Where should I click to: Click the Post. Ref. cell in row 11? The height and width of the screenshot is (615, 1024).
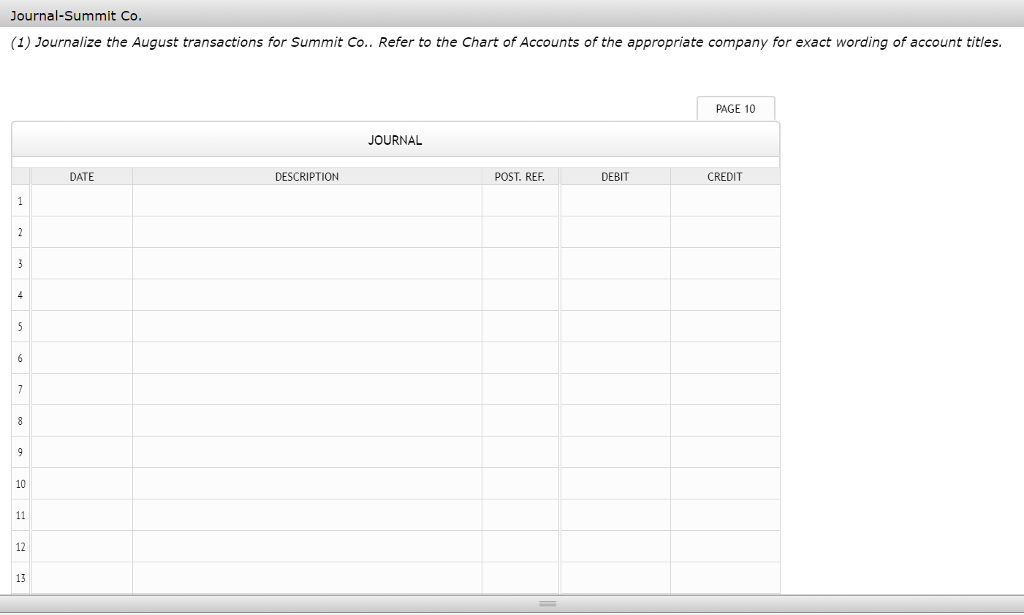(x=520, y=515)
